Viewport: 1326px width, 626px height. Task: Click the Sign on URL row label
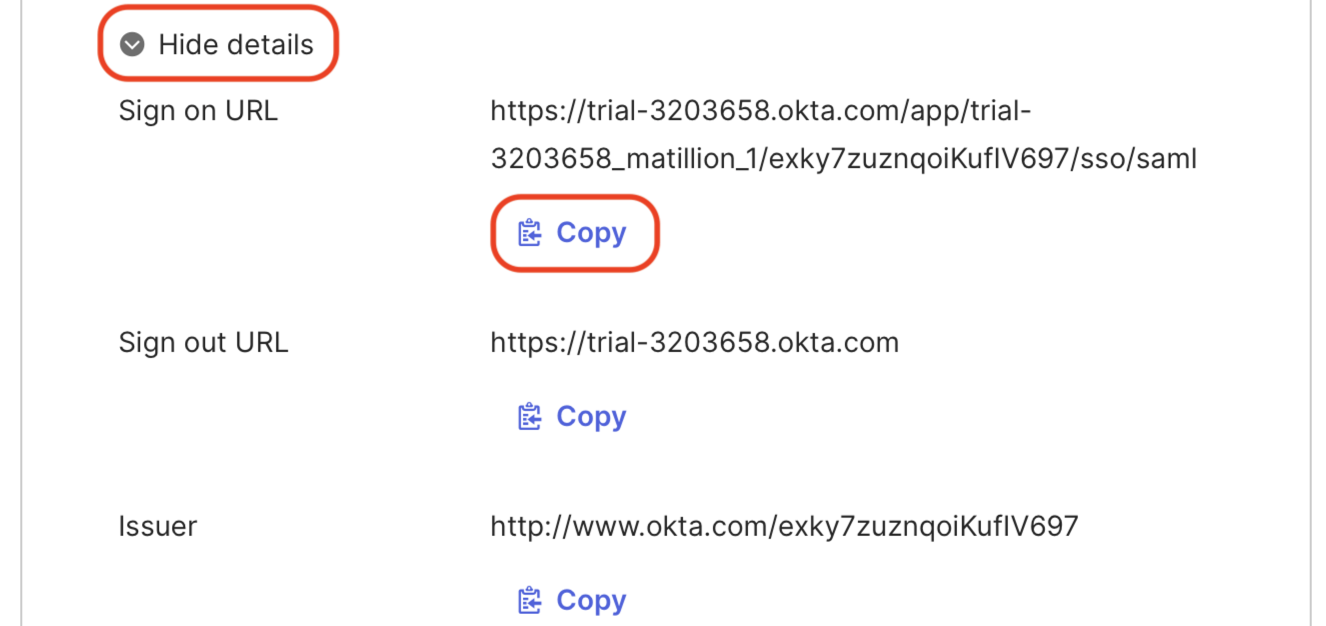[x=198, y=111]
